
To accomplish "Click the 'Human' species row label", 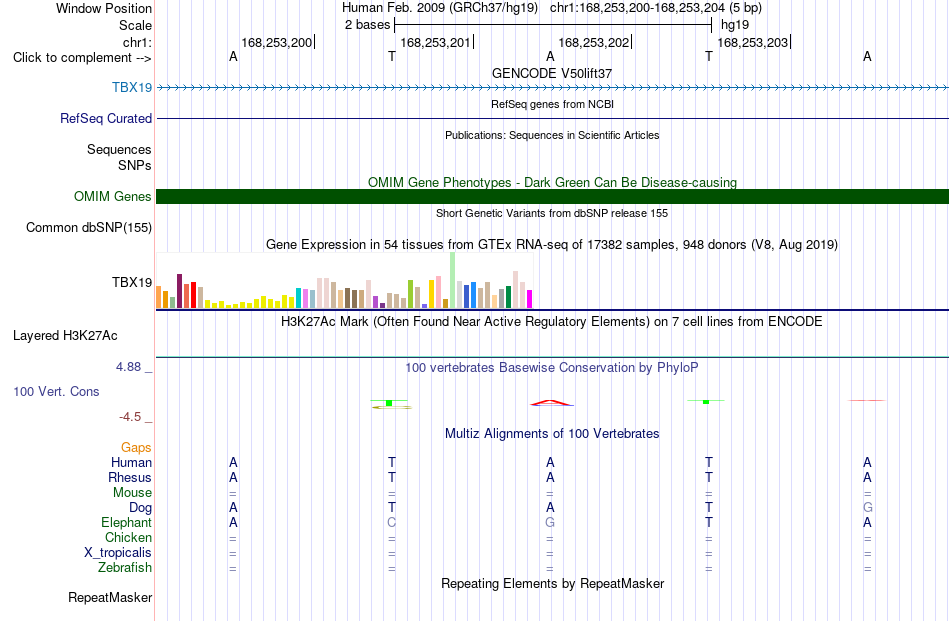I will 131,463.
